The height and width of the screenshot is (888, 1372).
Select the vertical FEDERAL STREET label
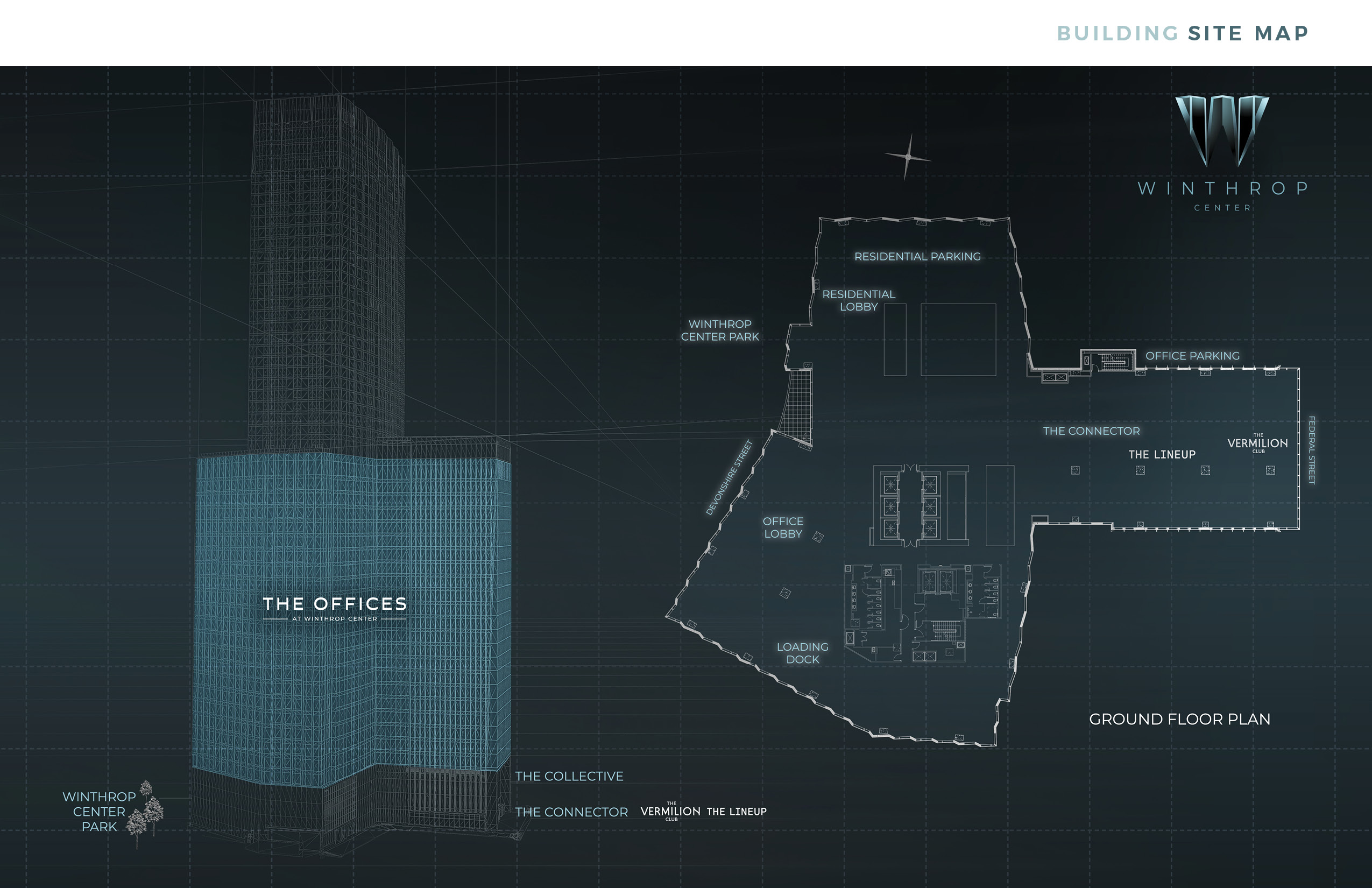pyautogui.click(x=1312, y=450)
